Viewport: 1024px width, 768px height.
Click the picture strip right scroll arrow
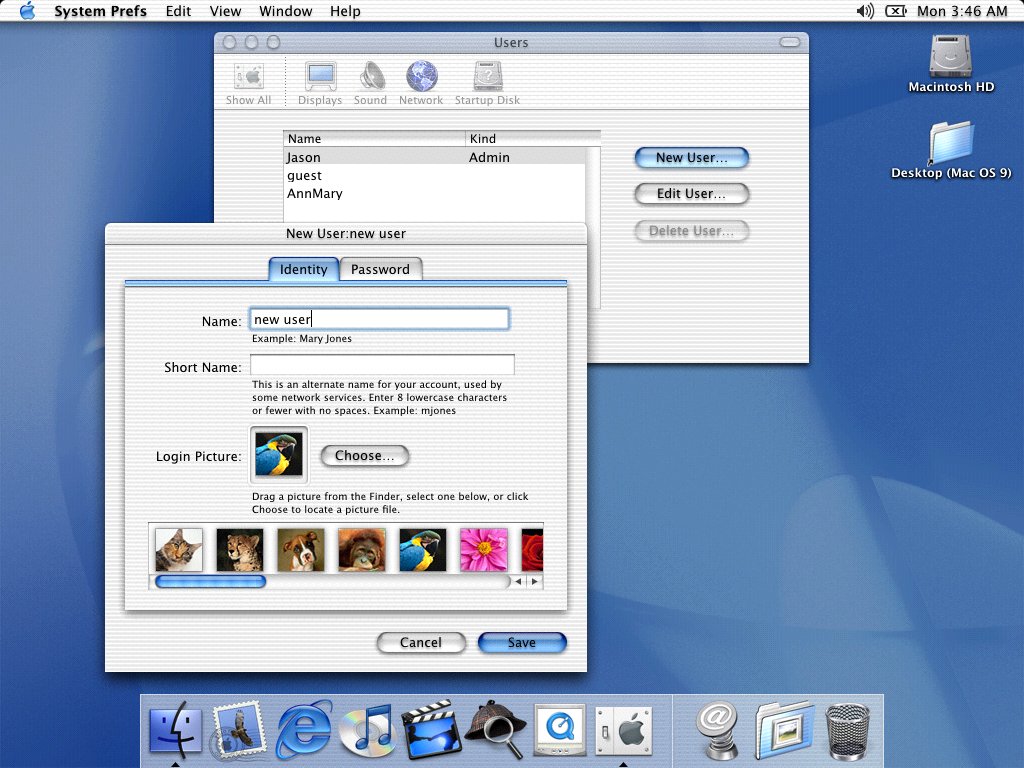(535, 581)
